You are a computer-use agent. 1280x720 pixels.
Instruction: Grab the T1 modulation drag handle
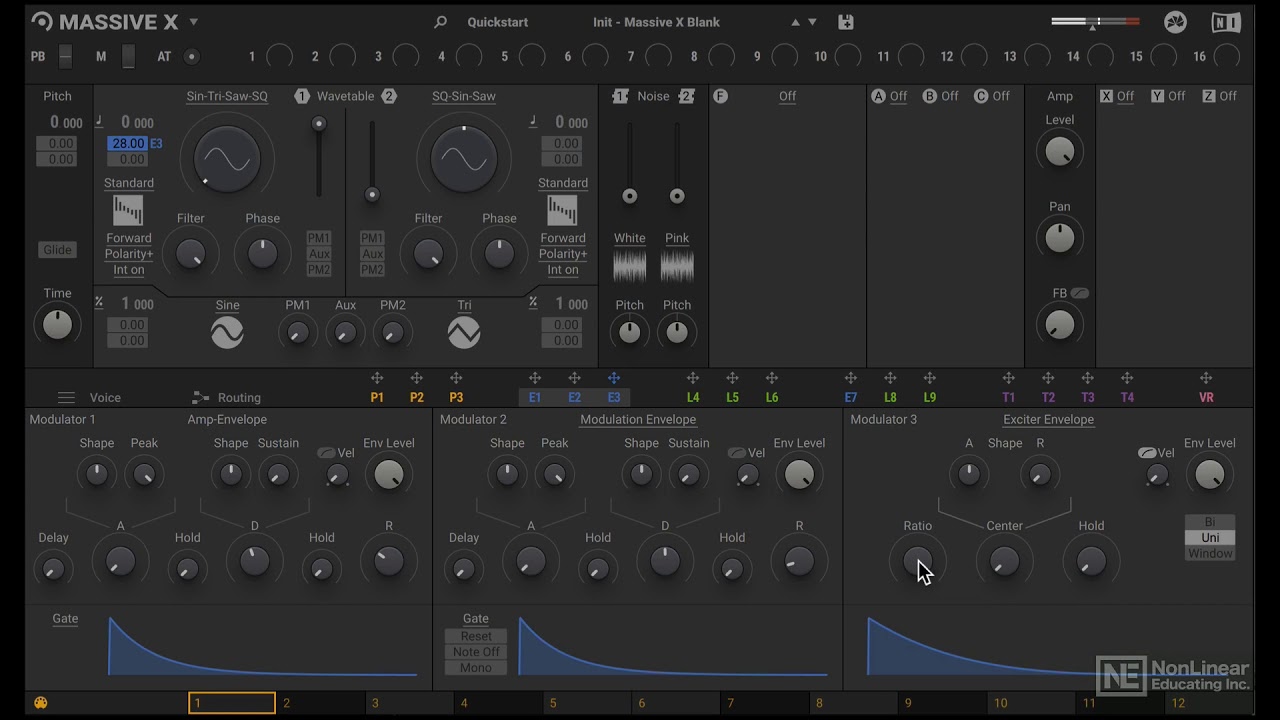click(x=1008, y=378)
